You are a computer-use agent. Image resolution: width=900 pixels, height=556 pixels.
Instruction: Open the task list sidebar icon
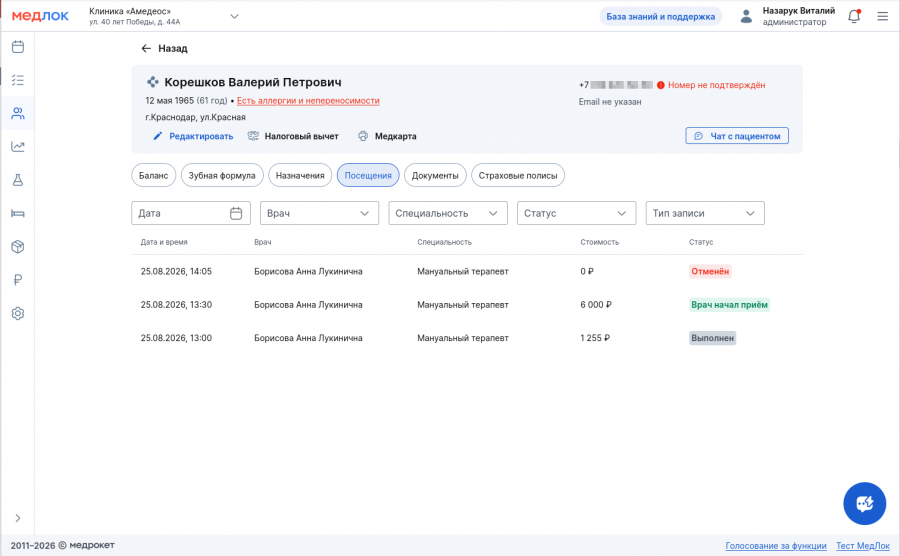pyautogui.click(x=18, y=80)
